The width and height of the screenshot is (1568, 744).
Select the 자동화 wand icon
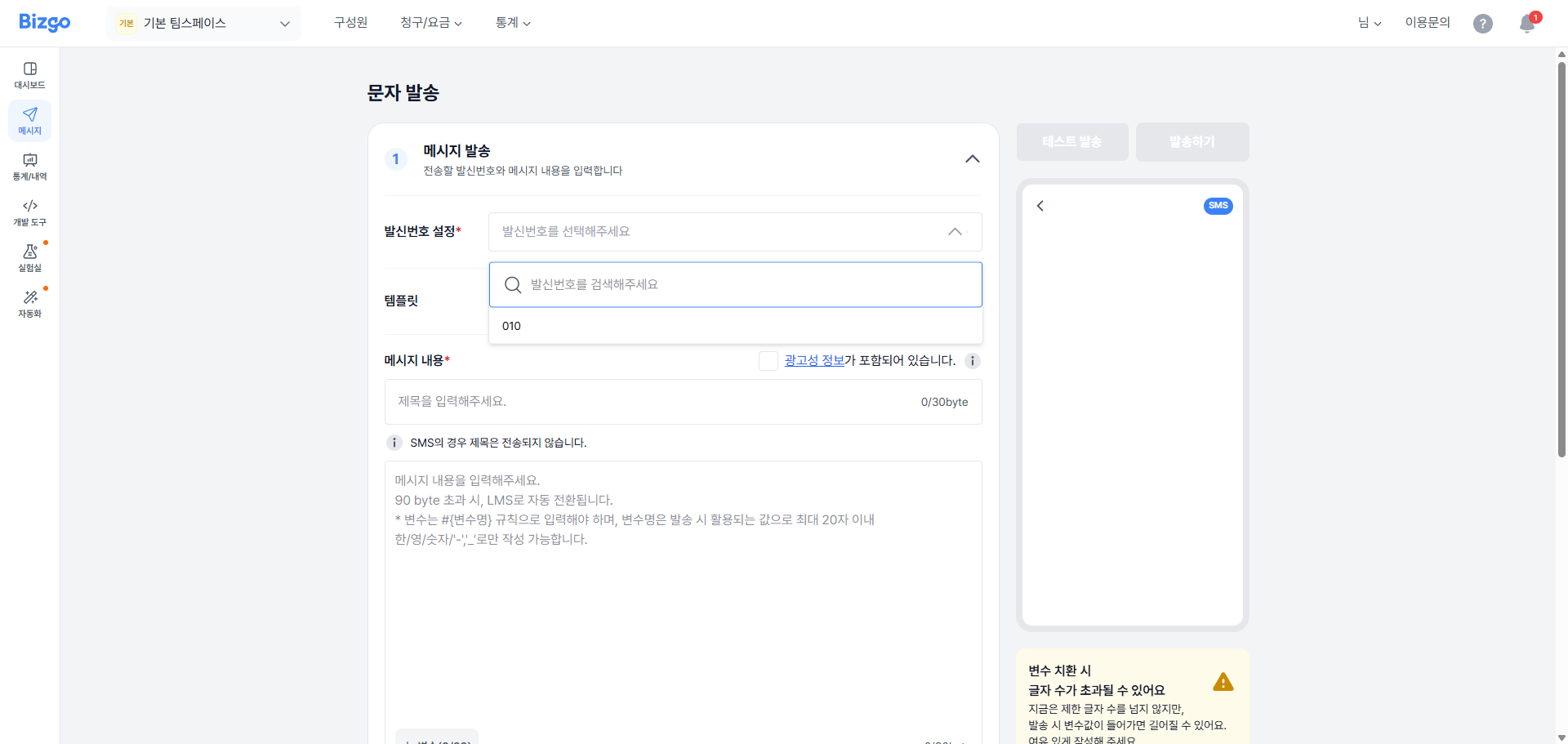[x=29, y=303]
